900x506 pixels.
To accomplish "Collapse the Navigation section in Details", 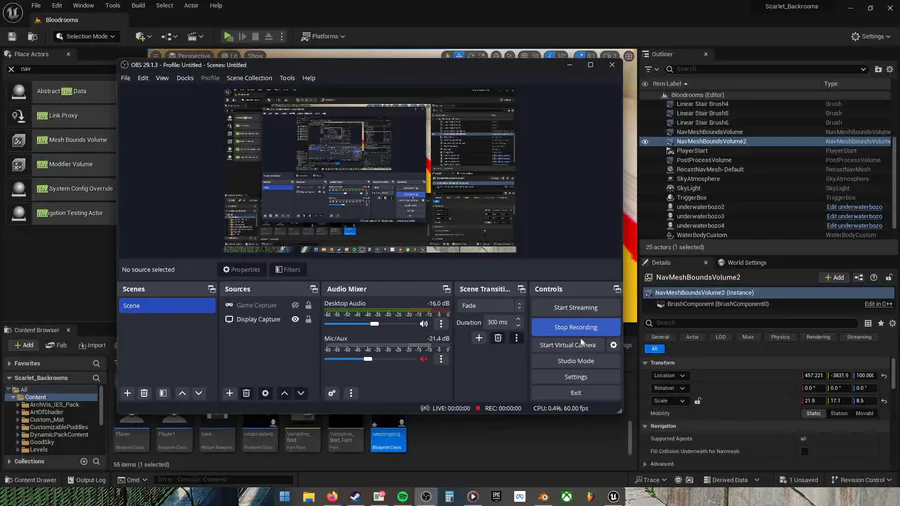I will [x=645, y=426].
